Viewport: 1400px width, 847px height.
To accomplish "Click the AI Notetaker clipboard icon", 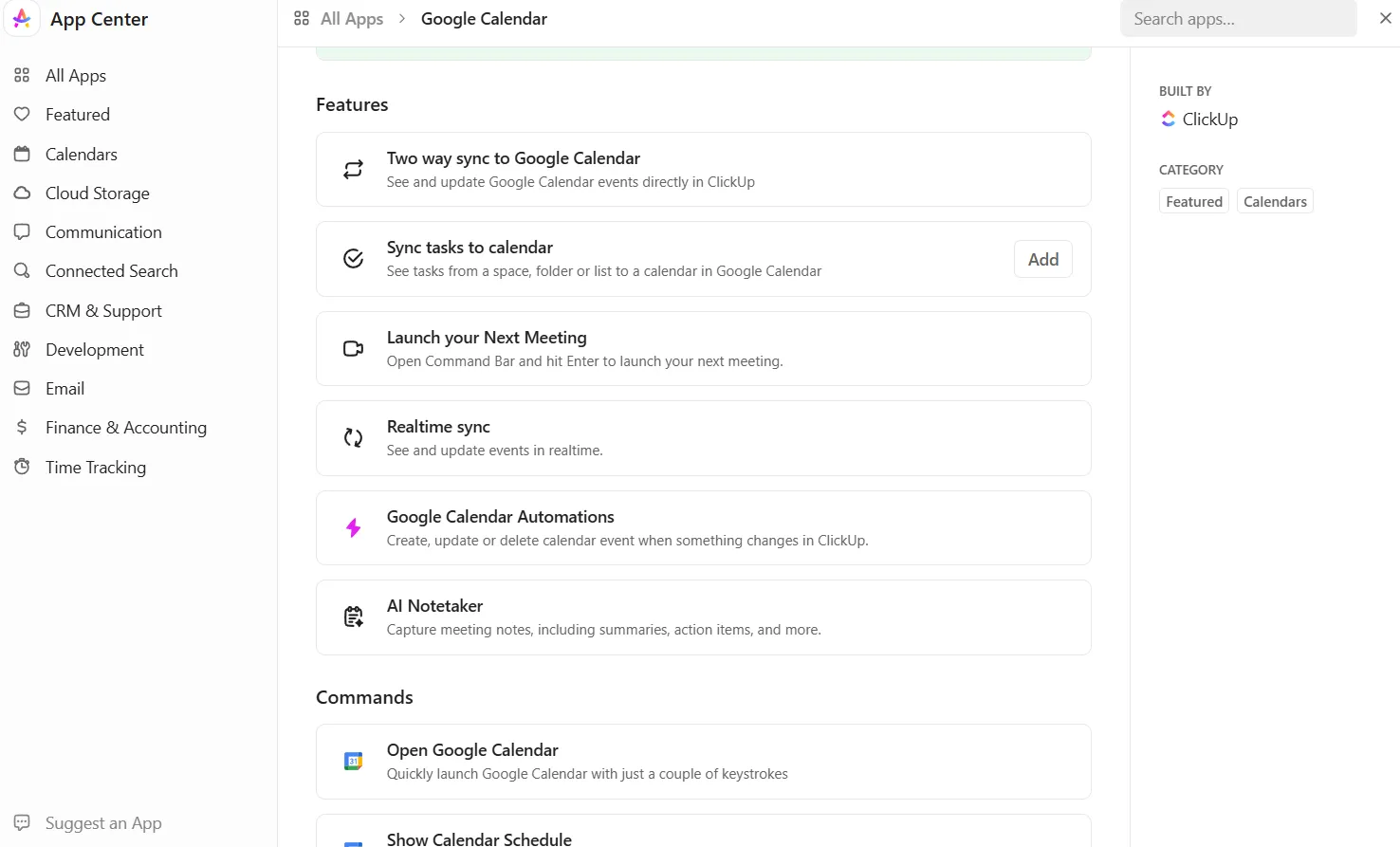I will (353, 617).
